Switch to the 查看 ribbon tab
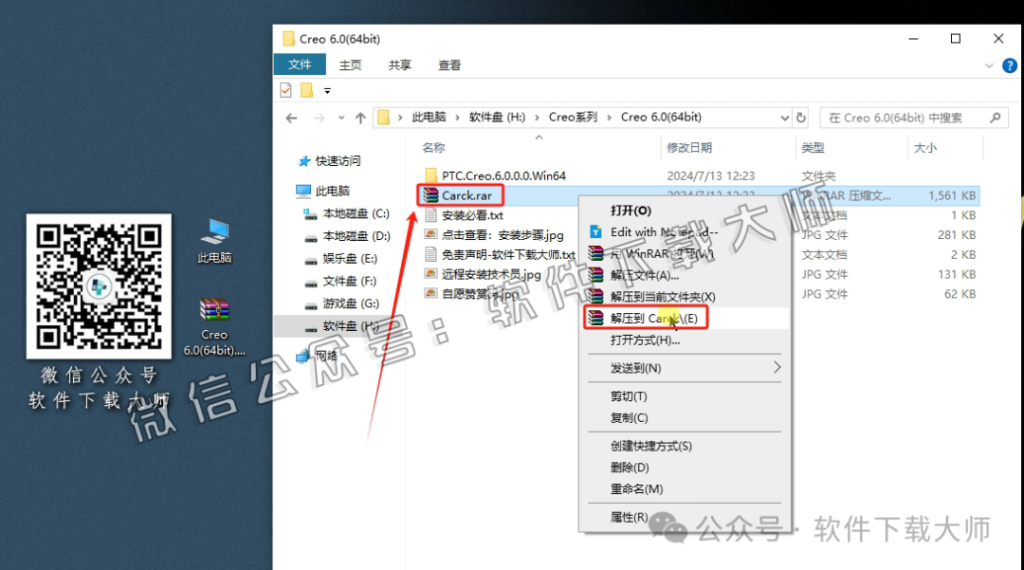This screenshot has width=1024, height=570. point(449,65)
